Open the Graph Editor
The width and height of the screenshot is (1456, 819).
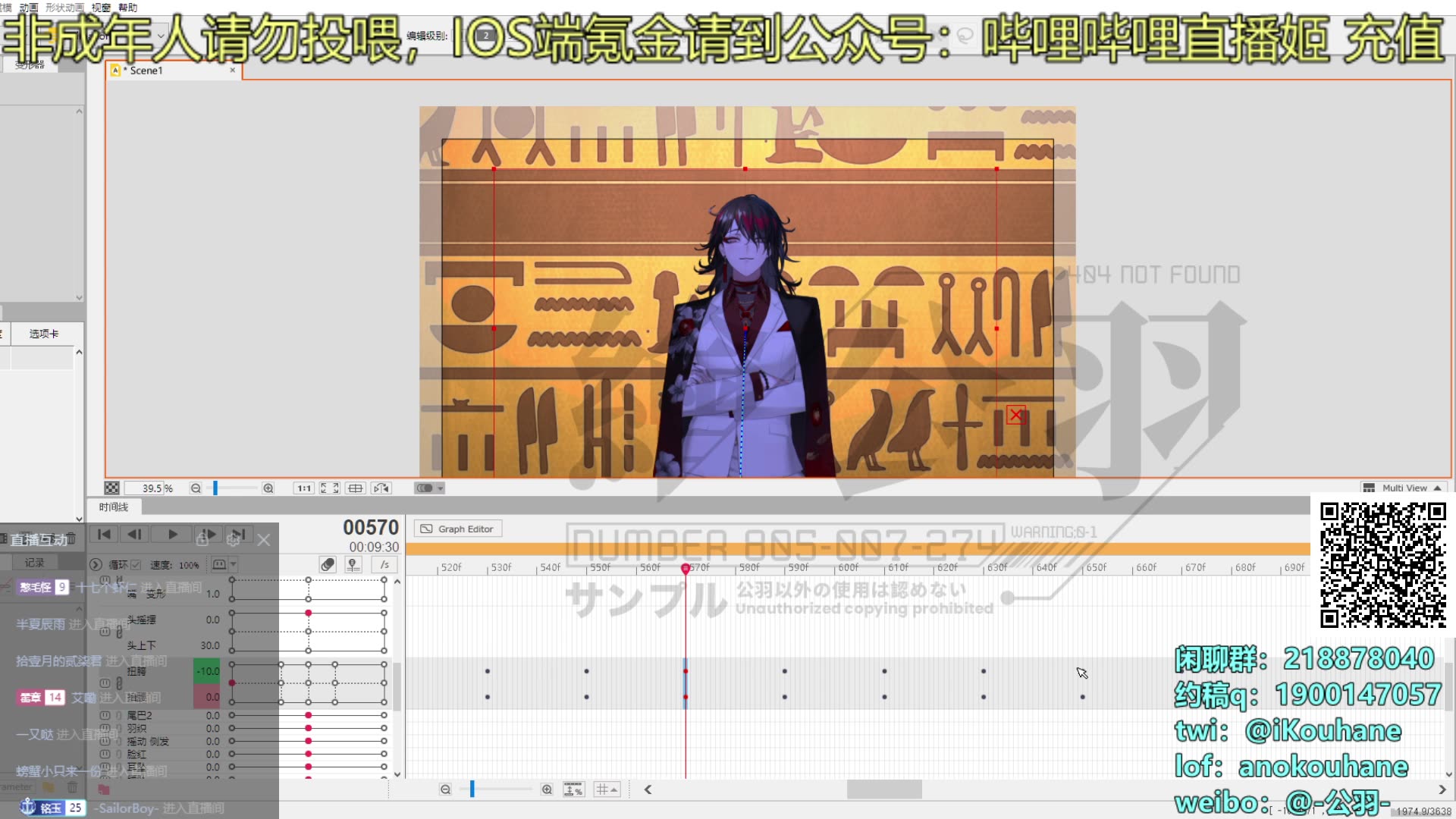(457, 529)
